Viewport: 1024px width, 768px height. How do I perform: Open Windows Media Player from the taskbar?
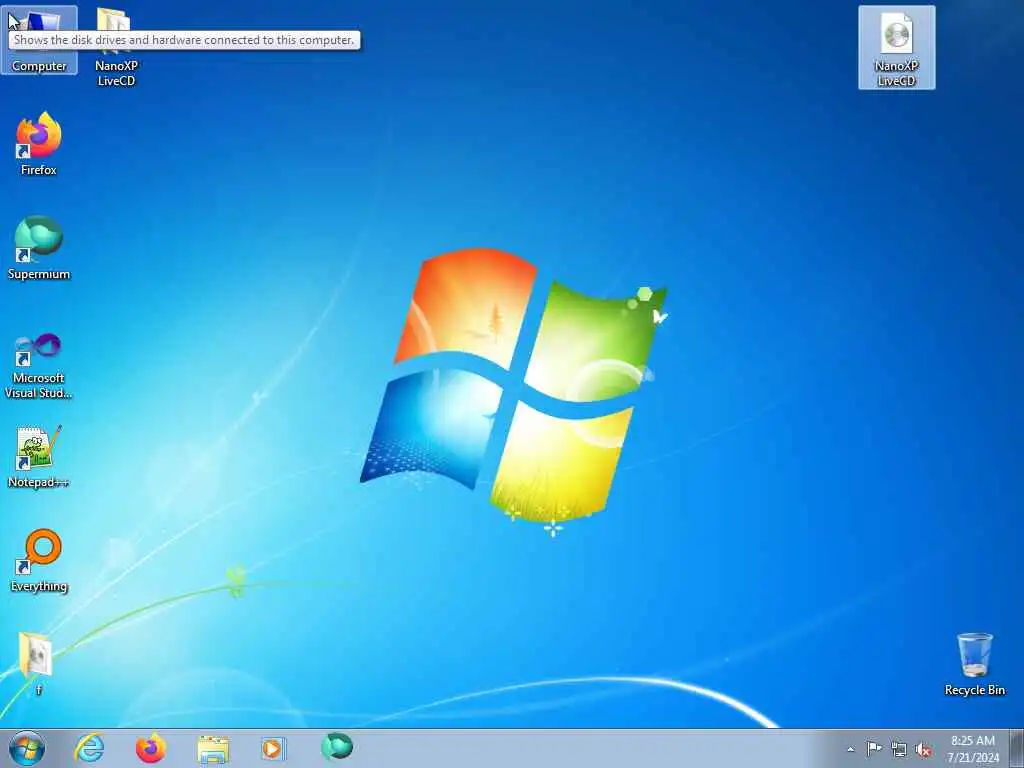(x=273, y=748)
